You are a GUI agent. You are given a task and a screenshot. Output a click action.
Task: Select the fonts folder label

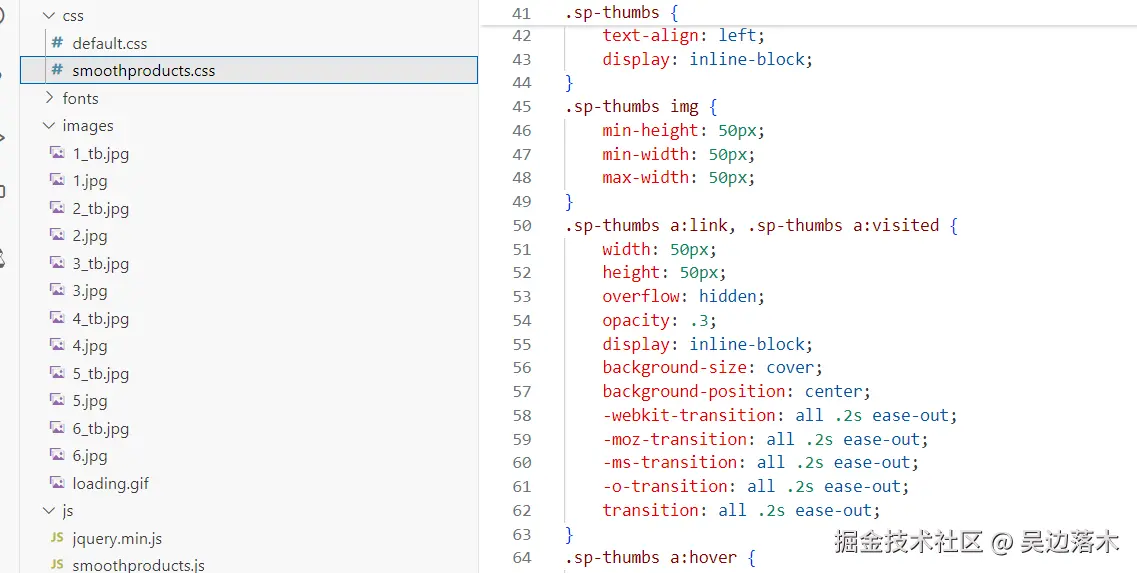(x=80, y=99)
